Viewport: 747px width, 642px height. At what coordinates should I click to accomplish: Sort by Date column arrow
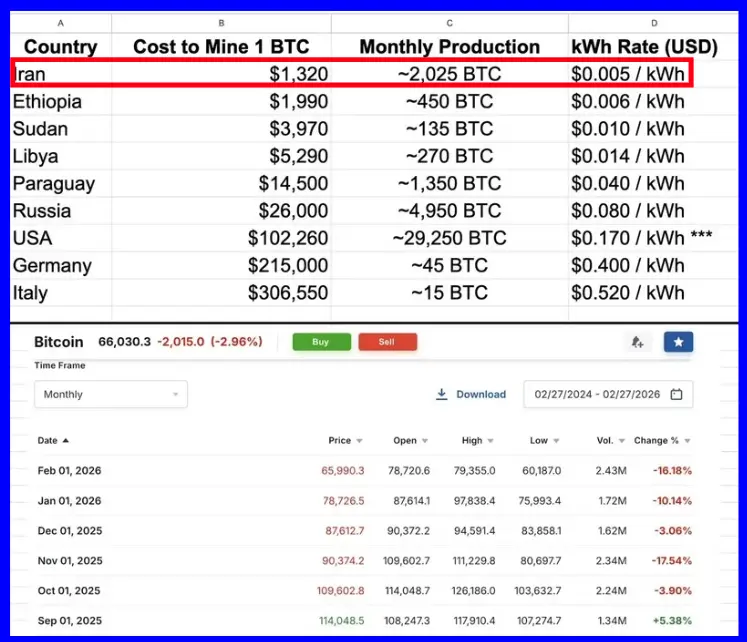coord(66,441)
